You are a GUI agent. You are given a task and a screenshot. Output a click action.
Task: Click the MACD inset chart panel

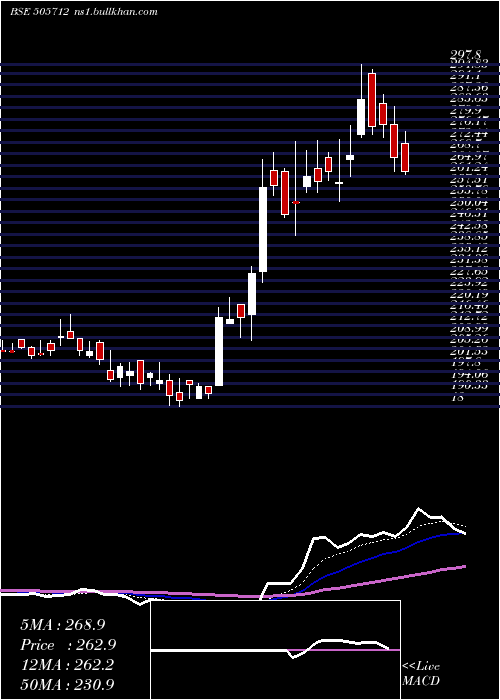pyautogui.click(x=275, y=650)
